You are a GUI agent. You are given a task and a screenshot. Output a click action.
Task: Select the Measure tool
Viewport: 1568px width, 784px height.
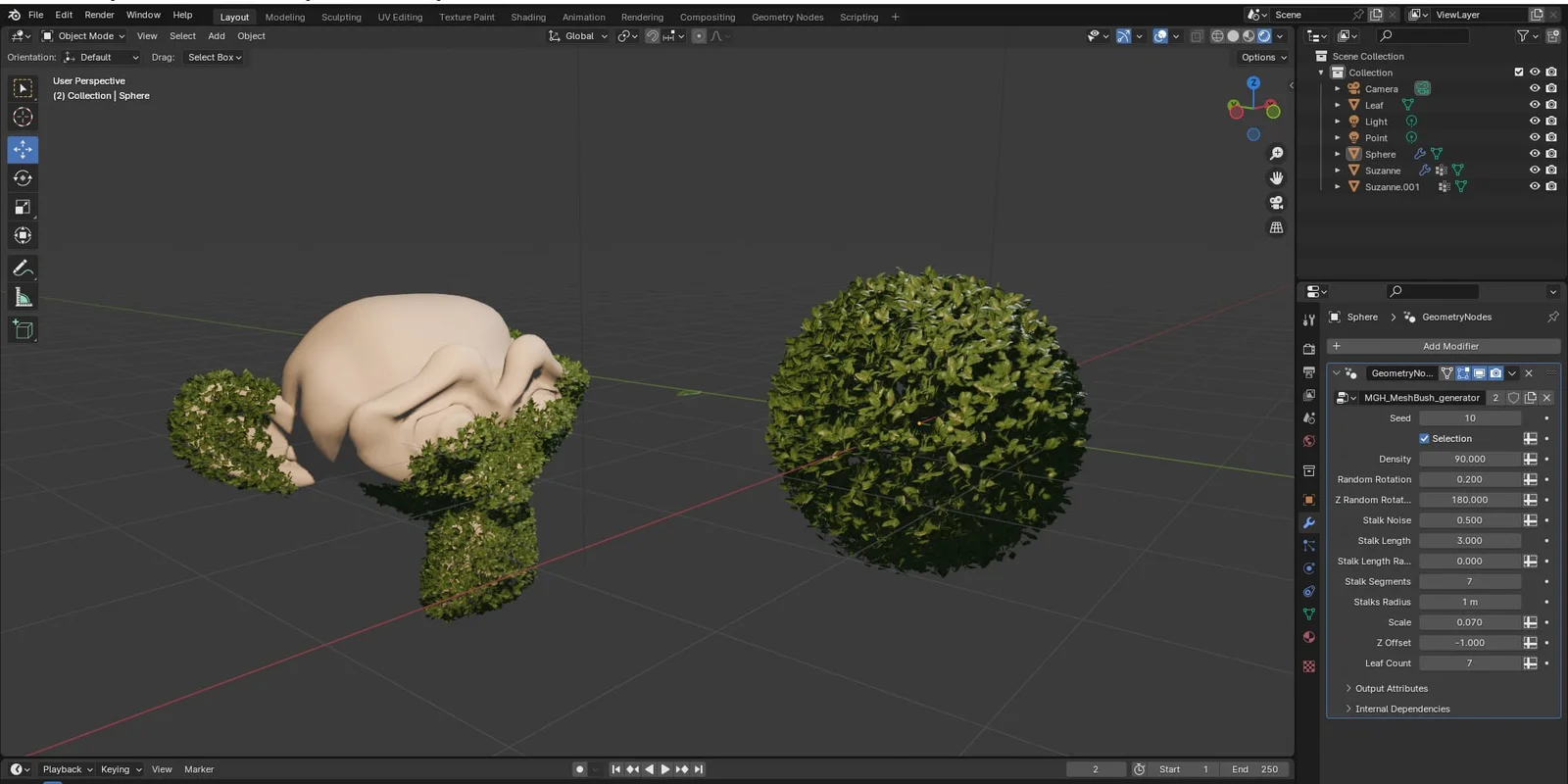[23, 297]
